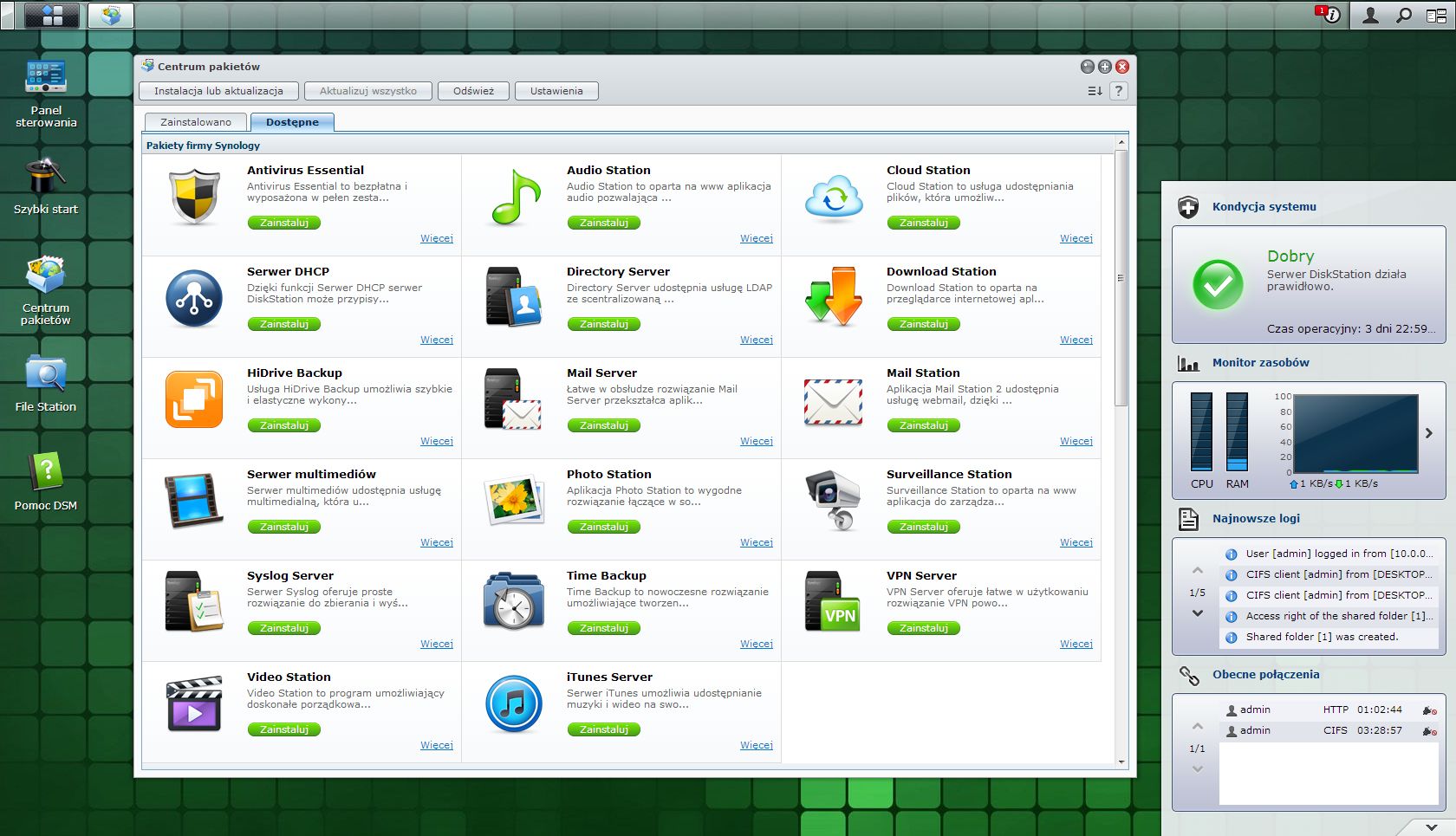The image size is (1456, 836).
Task: Open Monitor zasobów widget header
Action: click(1260, 363)
